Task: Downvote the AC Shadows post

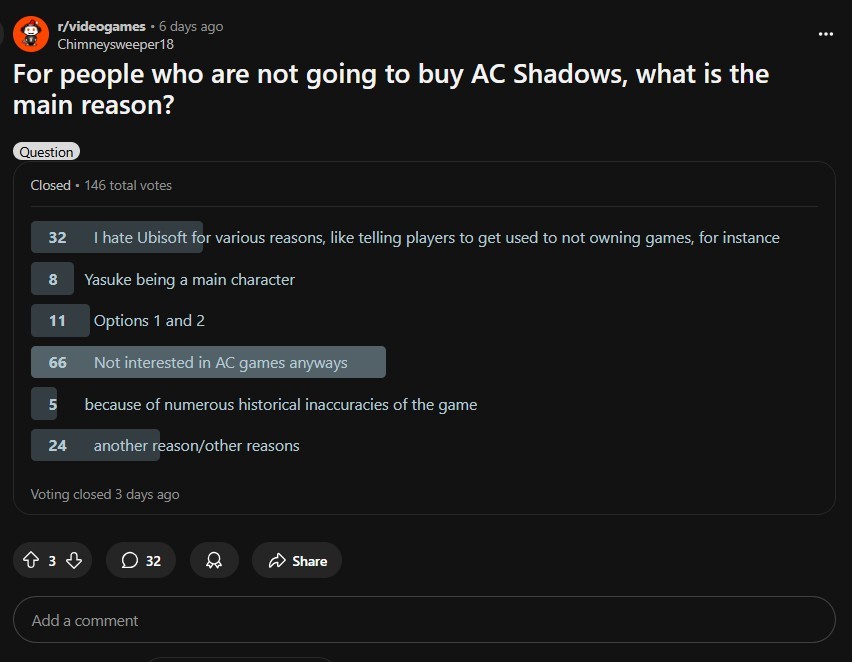Action: point(74,561)
